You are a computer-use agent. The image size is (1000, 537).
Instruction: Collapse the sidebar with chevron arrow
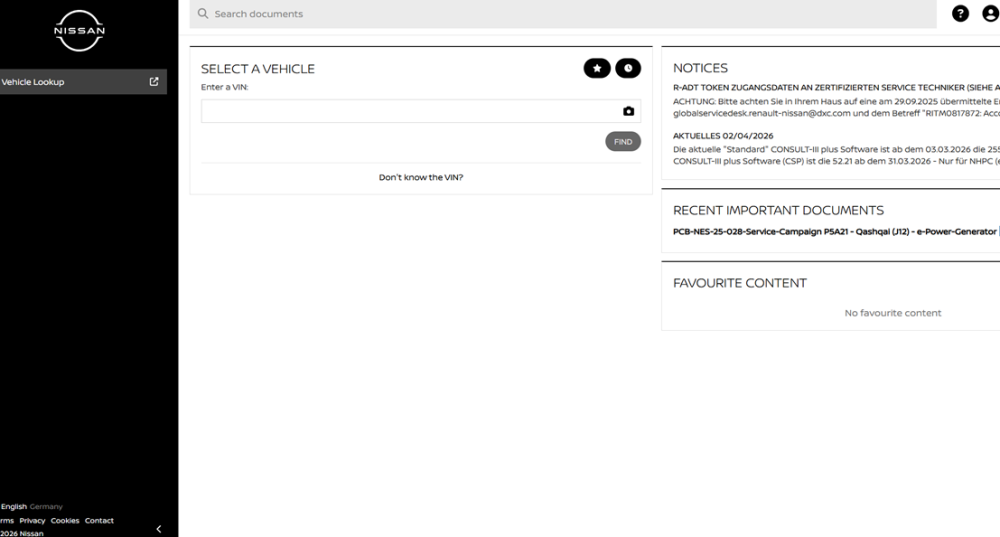[x=159, y=529]
